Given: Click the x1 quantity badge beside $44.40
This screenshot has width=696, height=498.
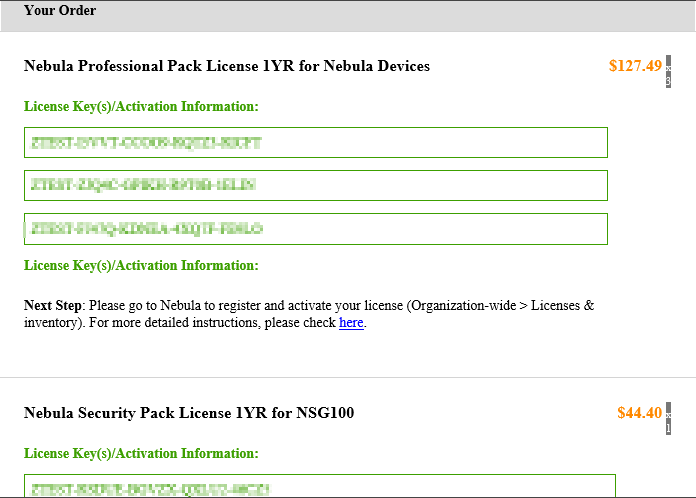Looking at the screenshot, I should click(x=668, y=419).
